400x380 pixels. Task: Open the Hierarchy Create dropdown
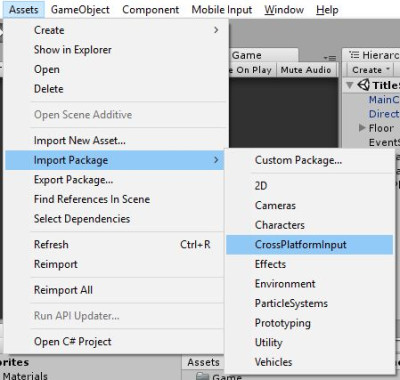[370, 70]
